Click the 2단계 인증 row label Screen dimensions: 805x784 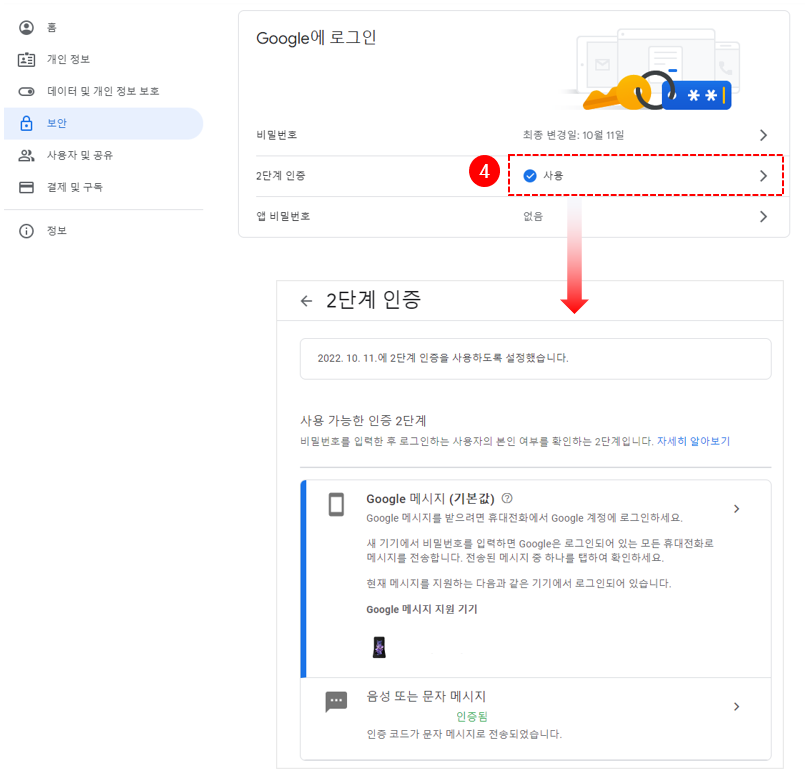281,176
